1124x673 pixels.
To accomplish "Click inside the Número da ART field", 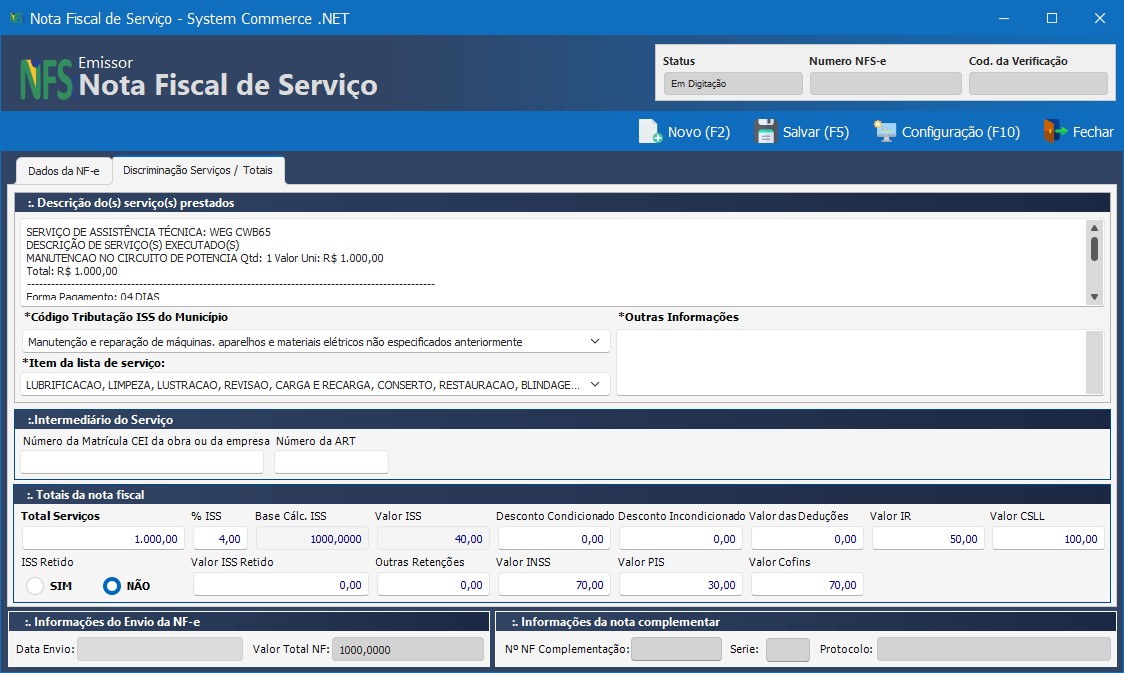I will pyautogui.click(x=331, y=461).
